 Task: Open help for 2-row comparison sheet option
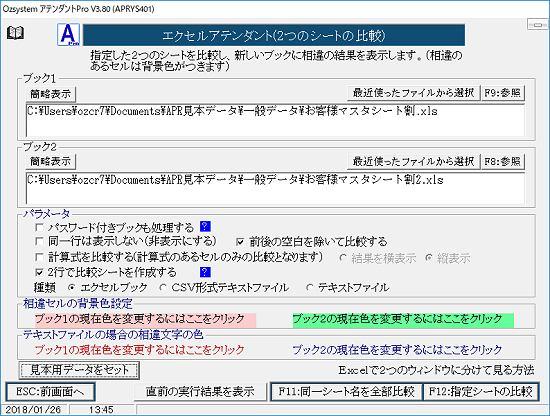[205, 272]
